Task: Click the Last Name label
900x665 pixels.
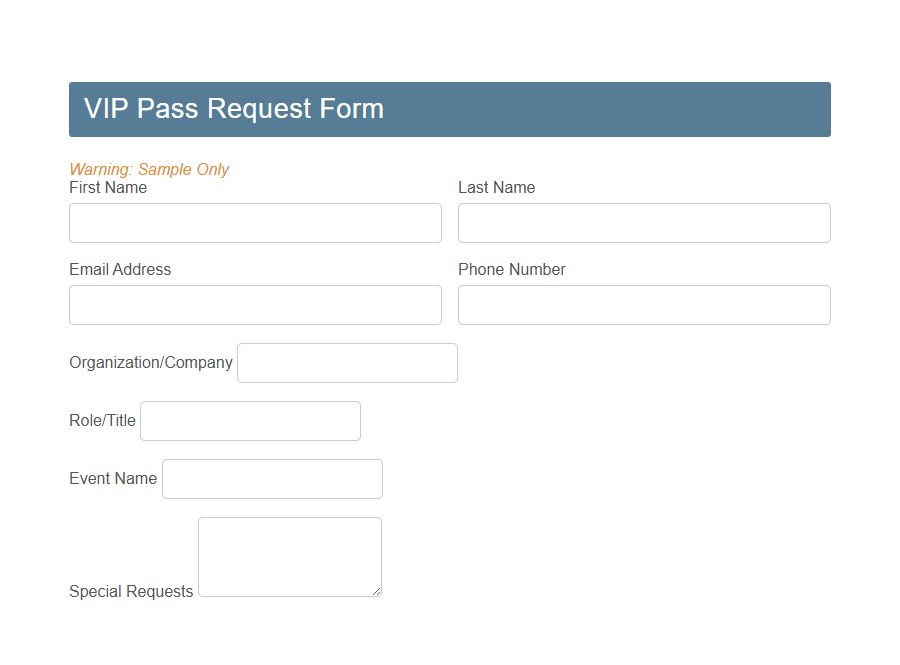Action: (496, 187)
